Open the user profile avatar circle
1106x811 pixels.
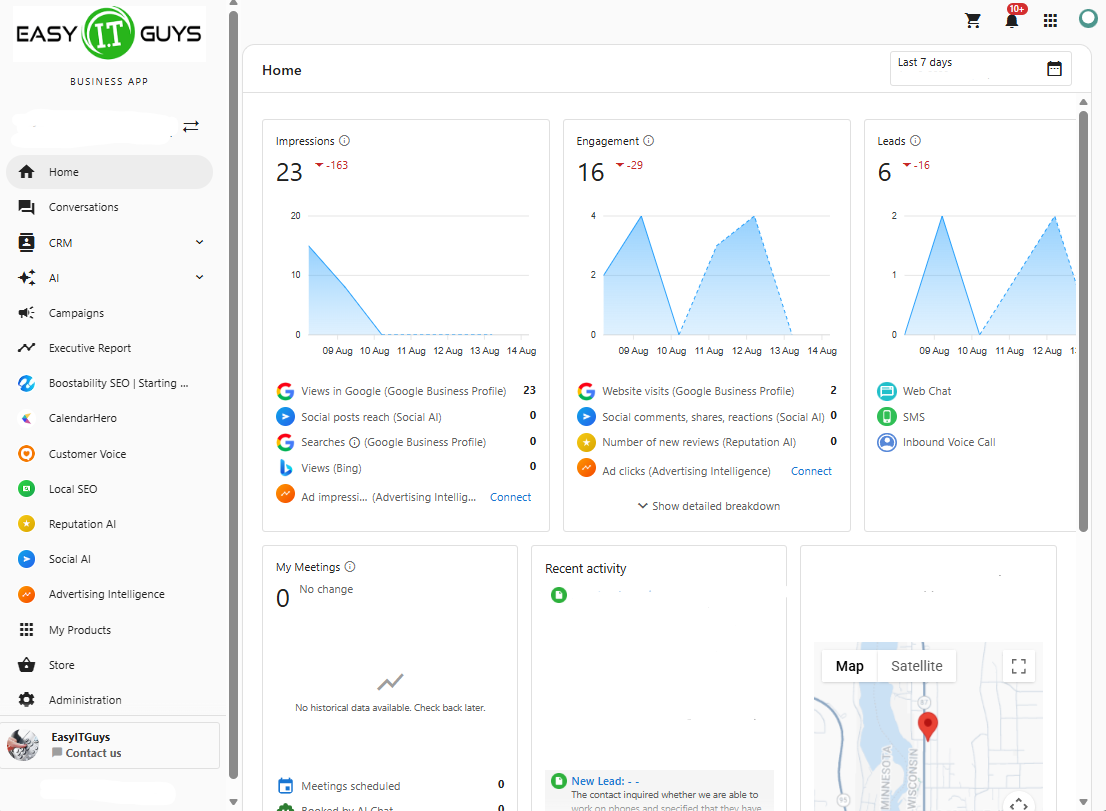1088,19
